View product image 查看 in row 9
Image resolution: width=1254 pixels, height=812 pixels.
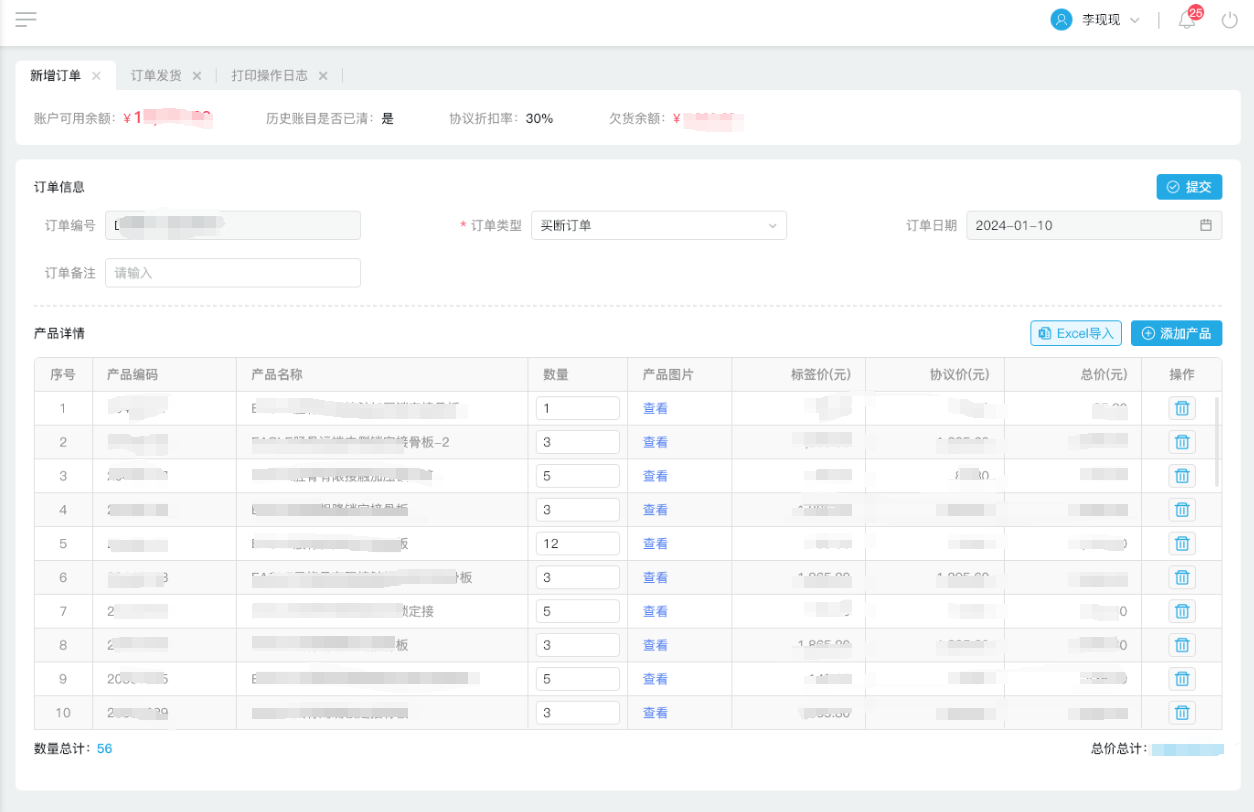(x=655, y=679)
